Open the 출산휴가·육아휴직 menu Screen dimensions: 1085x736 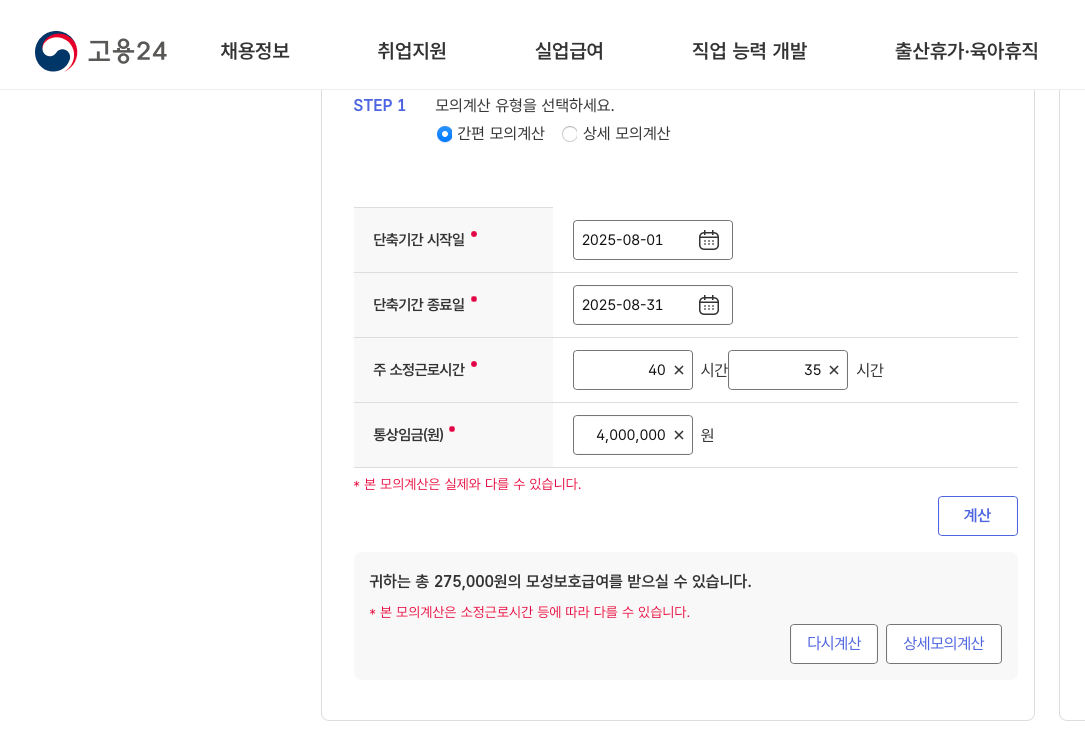click(x=965, y=52)
